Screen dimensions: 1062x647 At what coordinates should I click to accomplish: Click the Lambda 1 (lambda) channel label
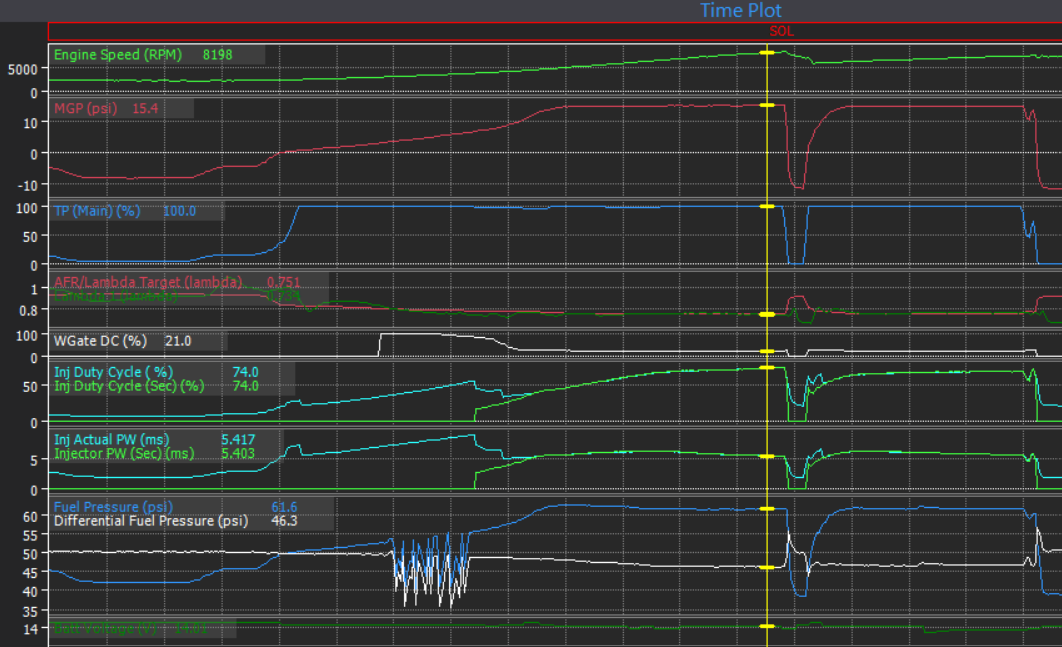coord(115,296)
